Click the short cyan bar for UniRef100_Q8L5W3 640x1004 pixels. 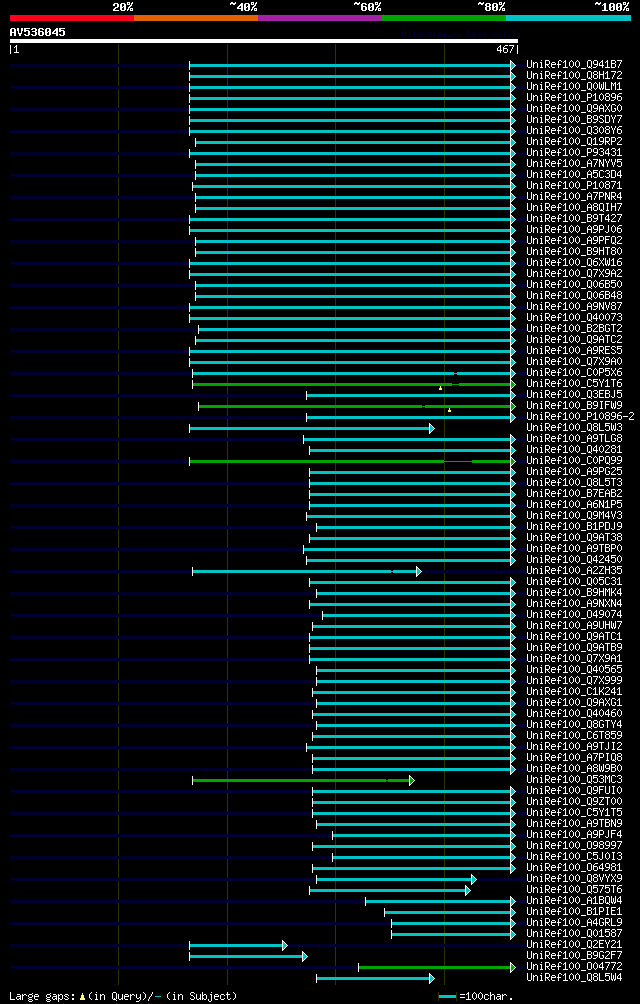[312, 428]
